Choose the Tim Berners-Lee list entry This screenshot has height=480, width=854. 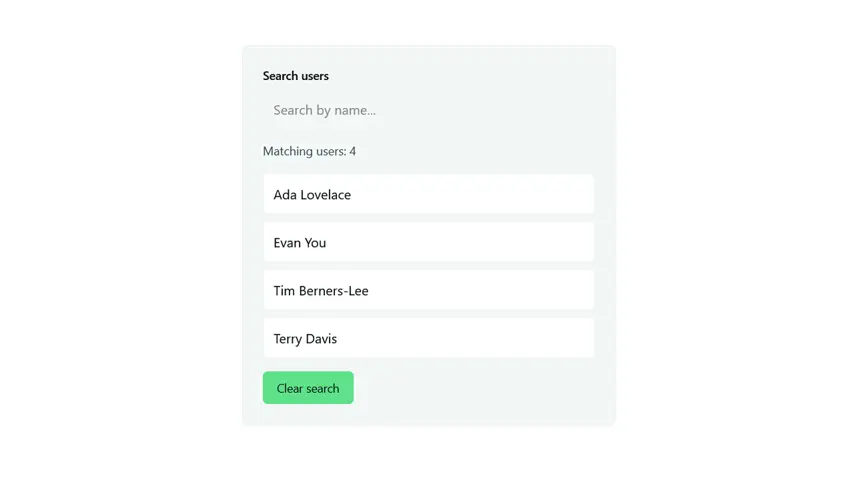429,290
